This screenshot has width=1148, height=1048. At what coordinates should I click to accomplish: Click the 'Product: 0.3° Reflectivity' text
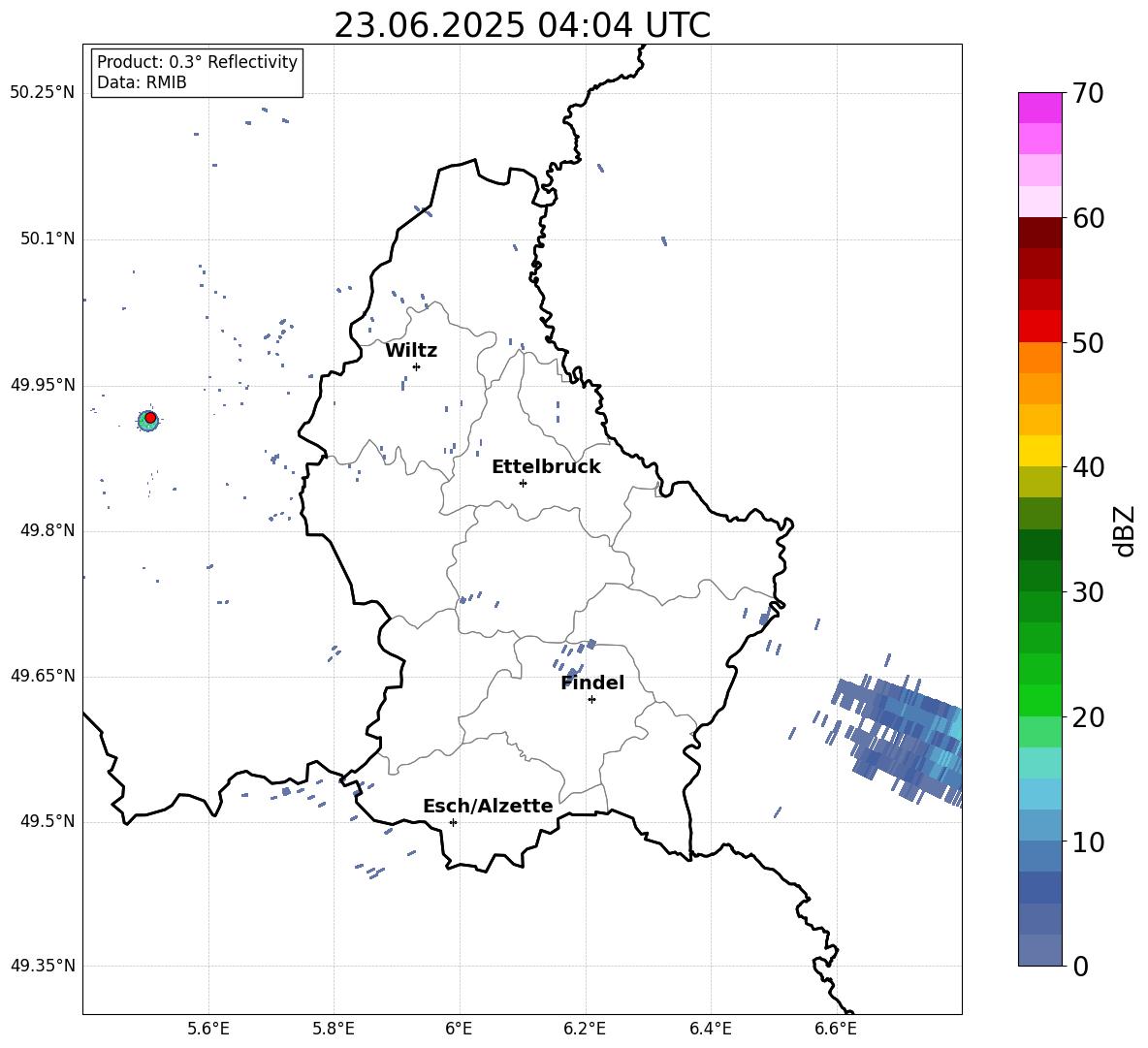tap(197, 62)
